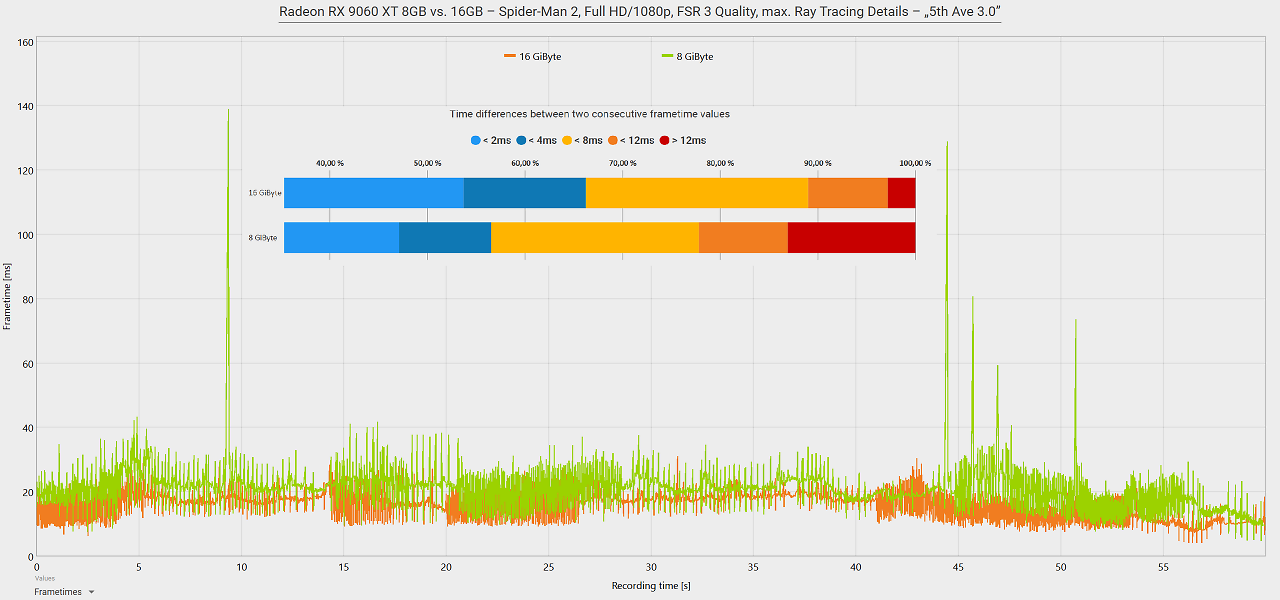Click the 60 value on frametime axis
Image resolution: width=1280 pixels, height=600 pixels.
29,364
